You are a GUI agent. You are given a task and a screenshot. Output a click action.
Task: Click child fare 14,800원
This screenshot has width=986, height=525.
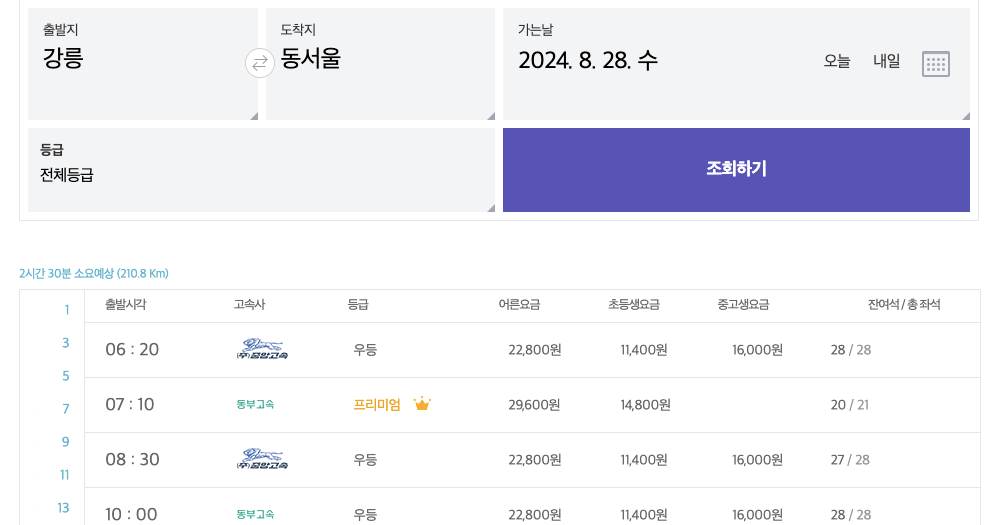click(645, 405)
